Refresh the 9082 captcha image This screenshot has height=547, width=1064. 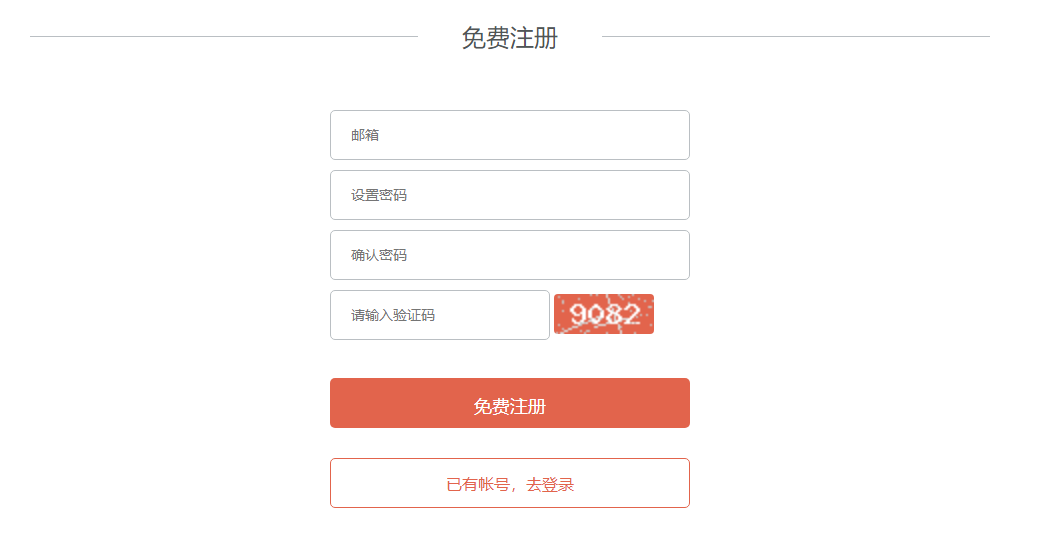(604, 314)
